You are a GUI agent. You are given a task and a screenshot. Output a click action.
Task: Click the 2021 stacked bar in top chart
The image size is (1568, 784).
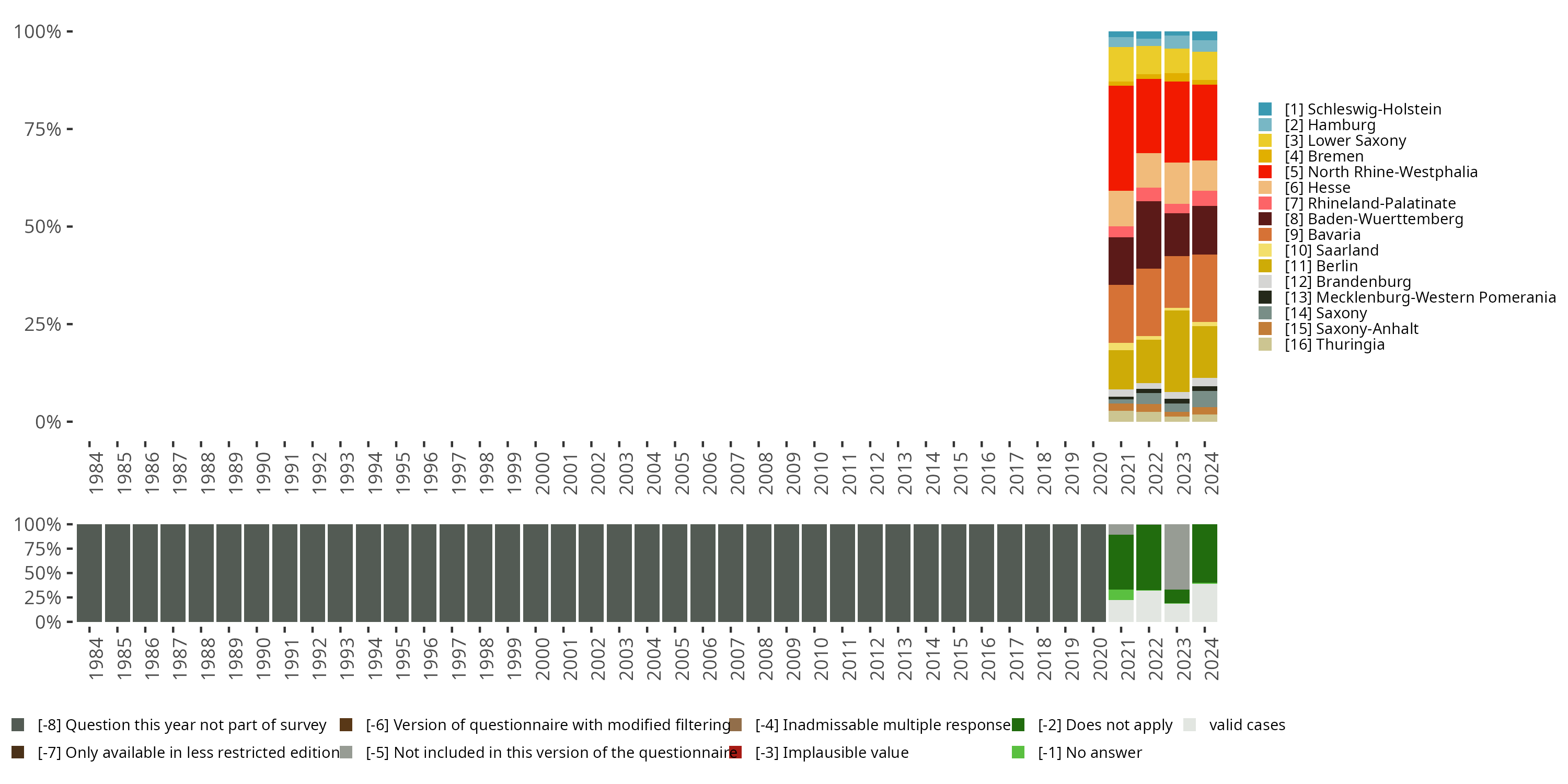(x=1121, y=226)
